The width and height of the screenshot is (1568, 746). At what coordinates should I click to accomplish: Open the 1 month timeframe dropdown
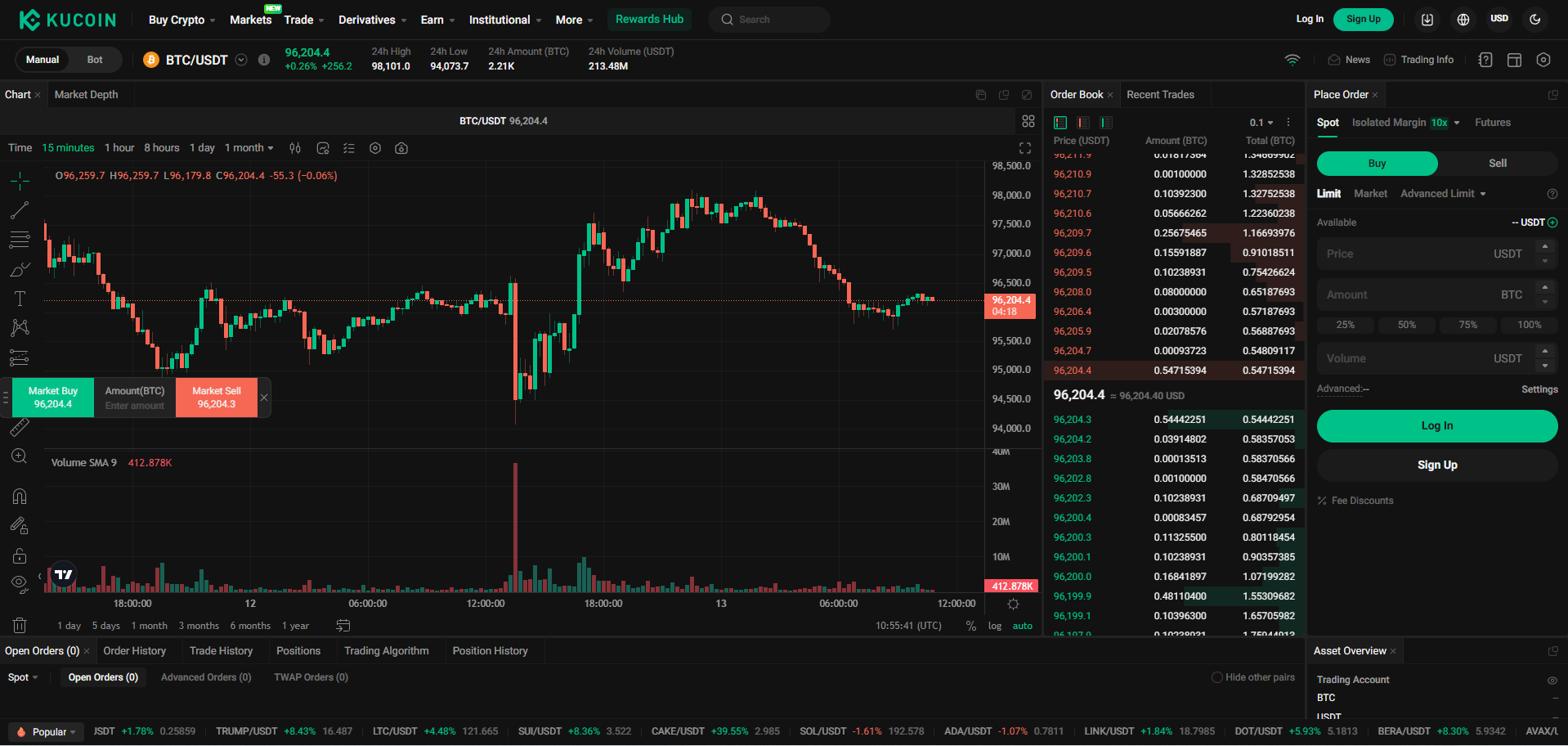coord(249,148)
